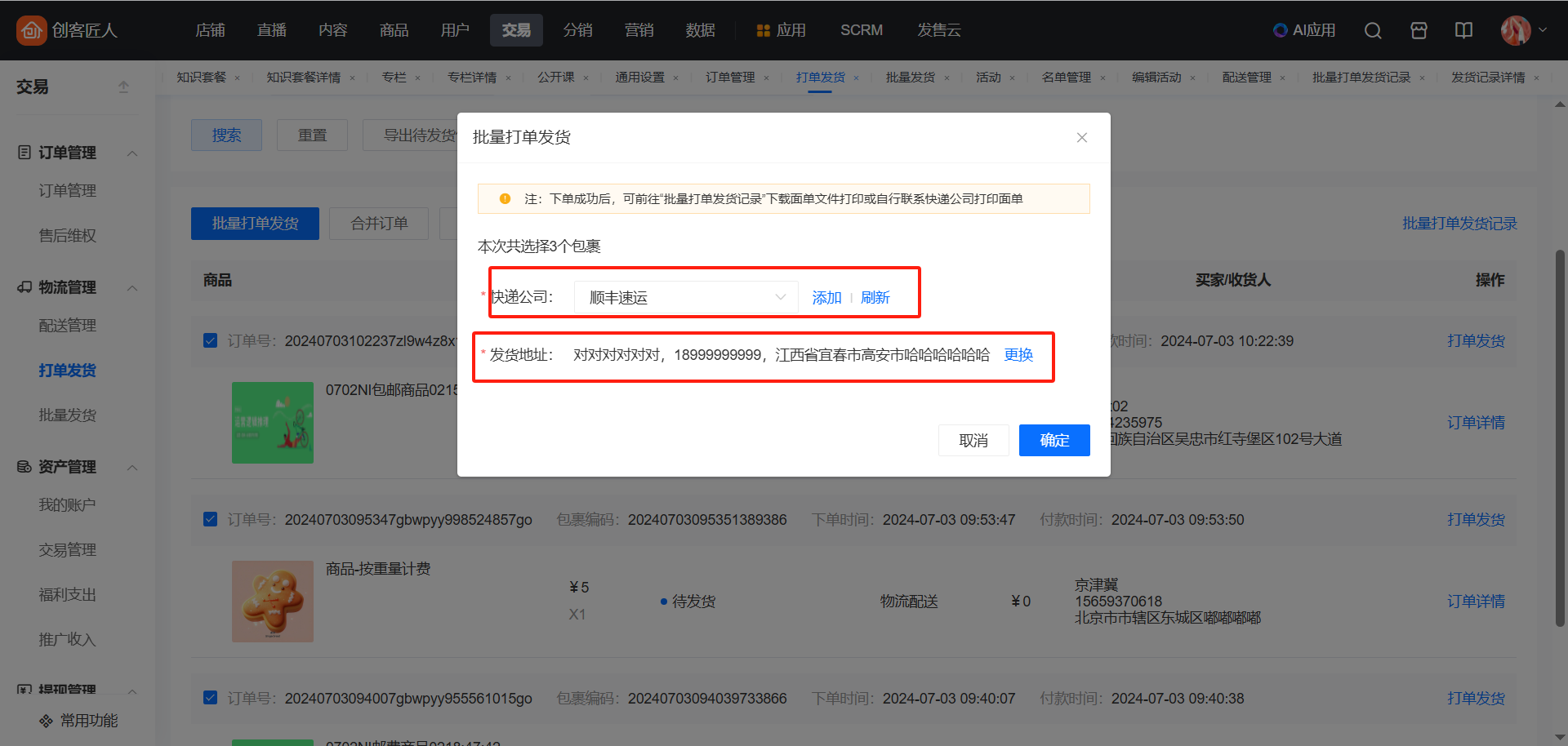Click 确定 to confirm batch shipping
The width and height of the screenshot is (1568, 746).
[1053, 441]
